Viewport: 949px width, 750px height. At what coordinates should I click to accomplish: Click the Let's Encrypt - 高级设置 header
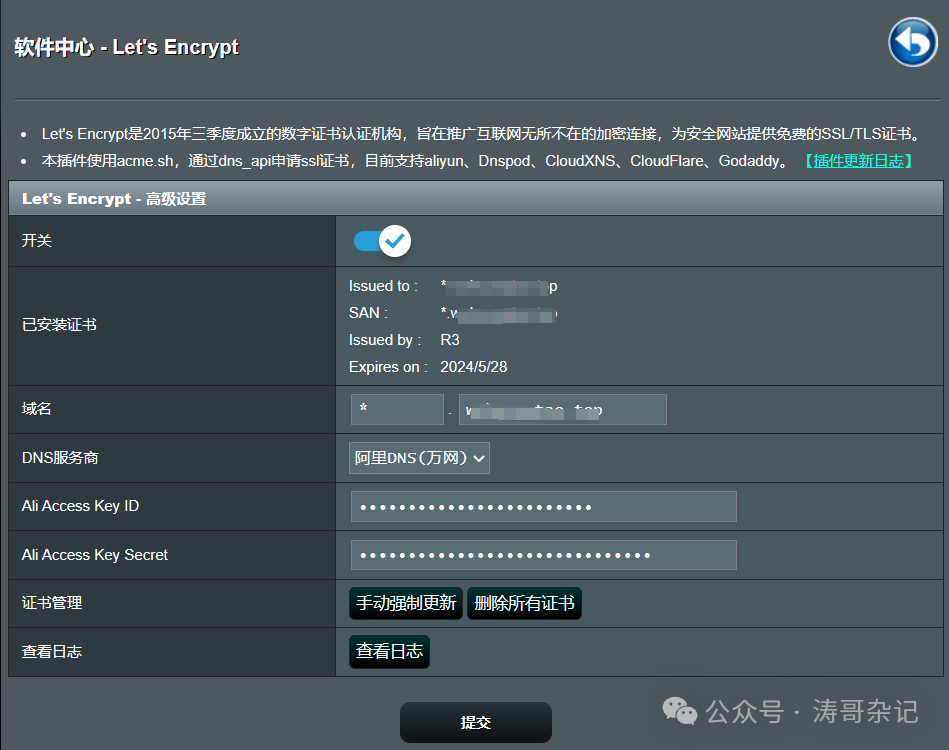pyautogui.click(x=114, y=199)
